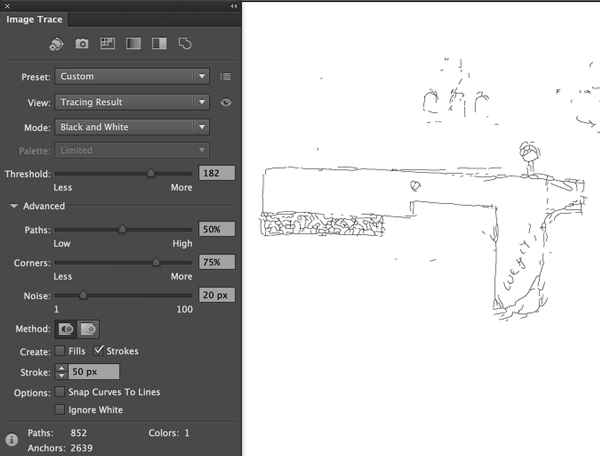Viewport: 600px width, 456px height.
Task: Click the Paths count value 852
Action: click(78, 433)
